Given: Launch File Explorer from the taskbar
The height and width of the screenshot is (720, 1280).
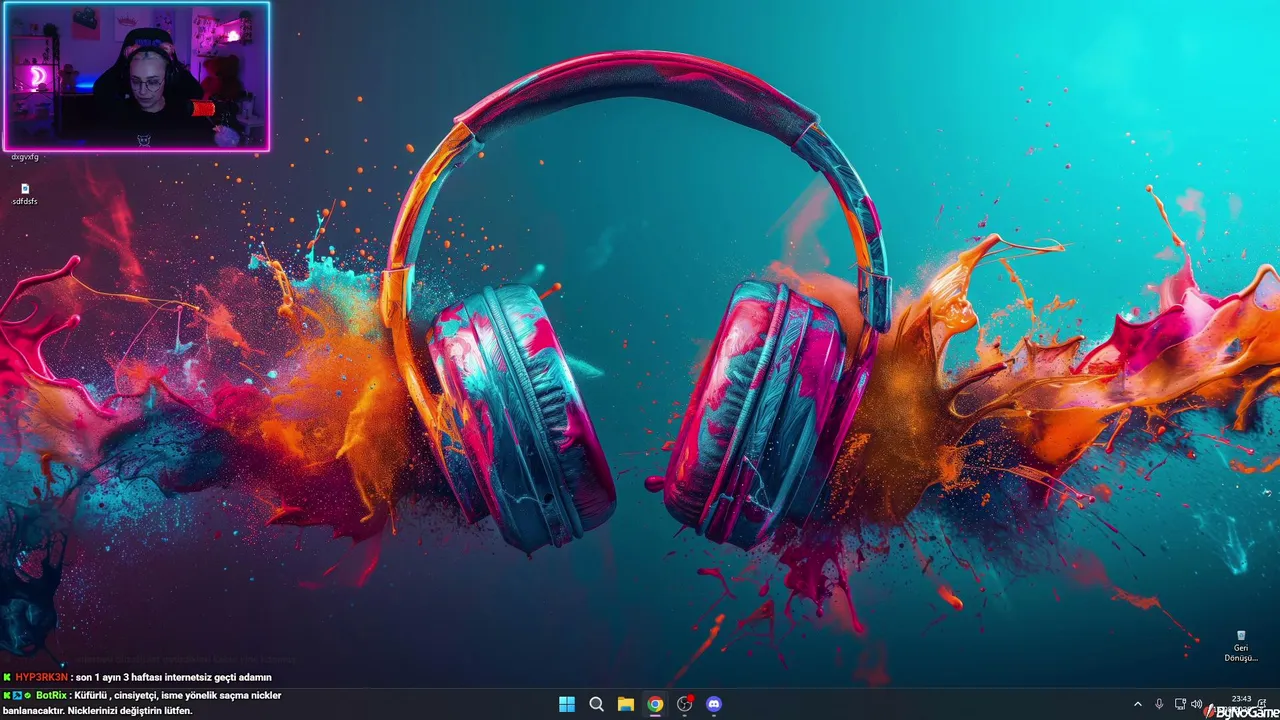Looking at the screenshot, I should (626, 704).
